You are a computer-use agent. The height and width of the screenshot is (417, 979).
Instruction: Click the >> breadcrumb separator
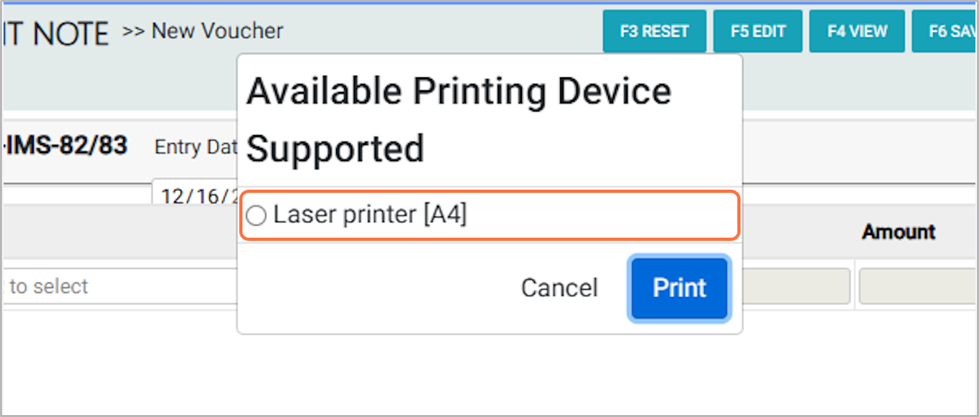click(x=134, y=31)
